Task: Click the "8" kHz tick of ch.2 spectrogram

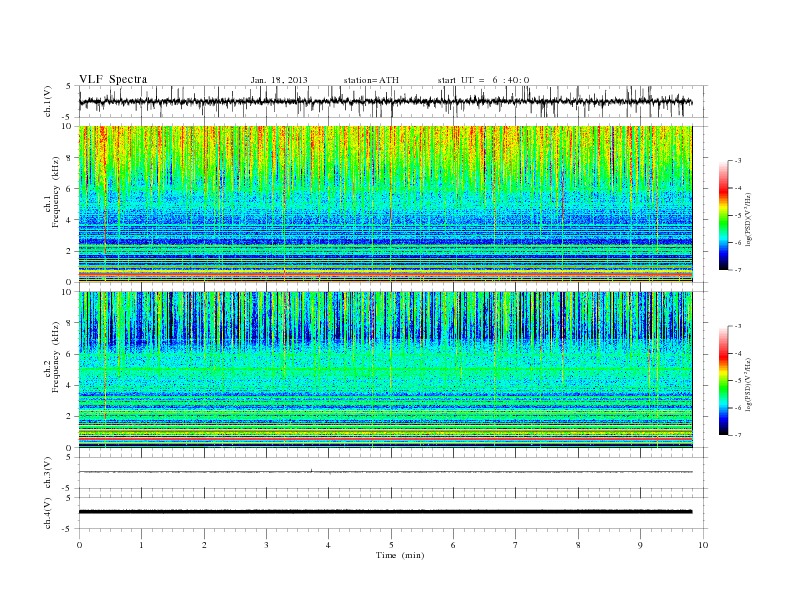Action: tap(70, 323)
